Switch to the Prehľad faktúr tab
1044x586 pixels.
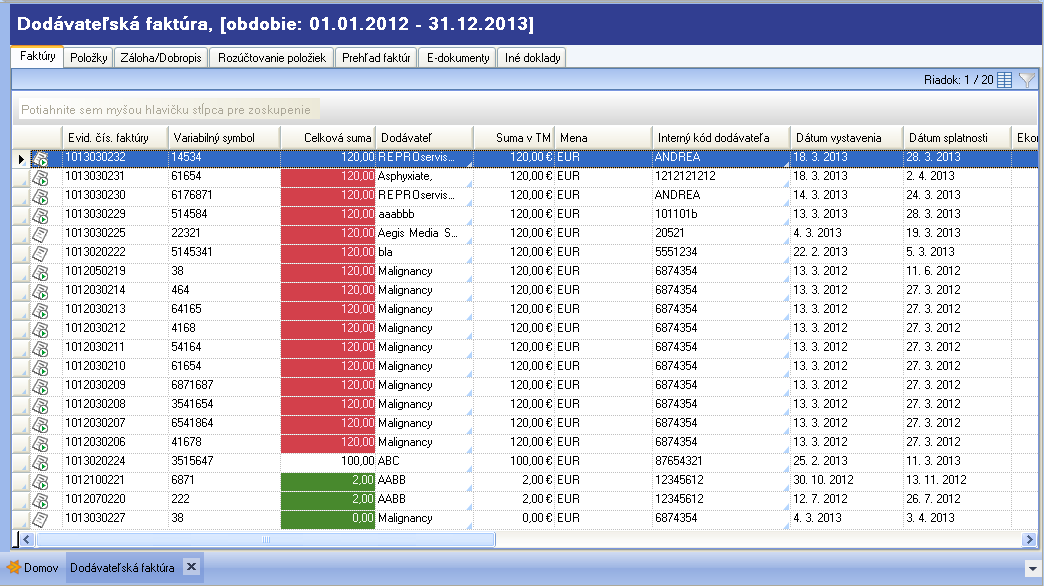click(x=376, y=58)
